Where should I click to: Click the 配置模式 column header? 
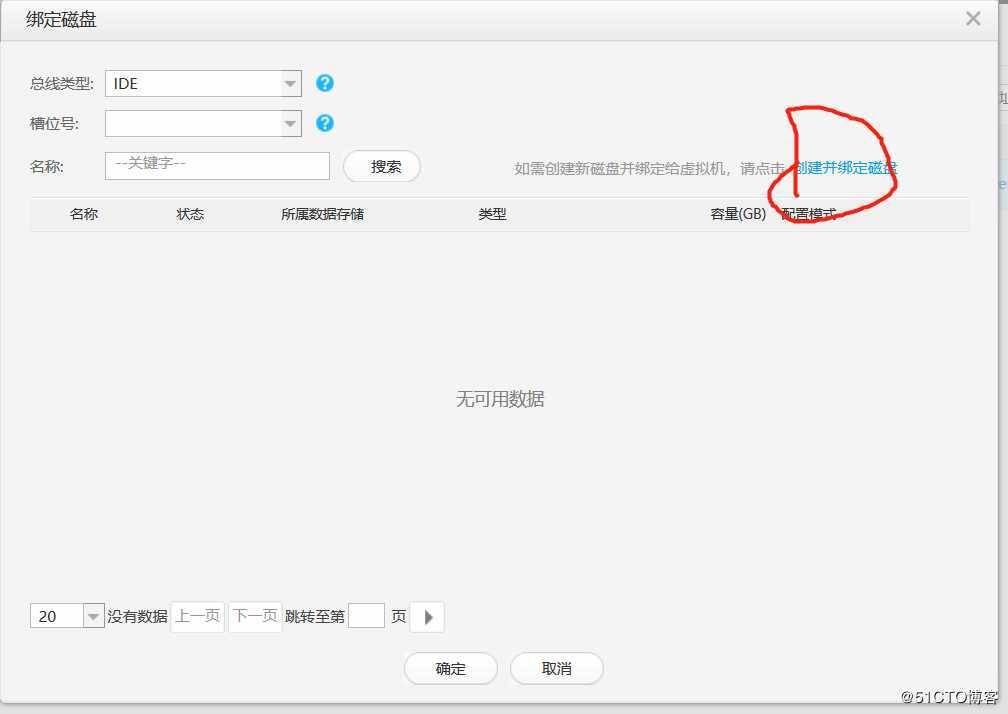click(x=809, y=214)
